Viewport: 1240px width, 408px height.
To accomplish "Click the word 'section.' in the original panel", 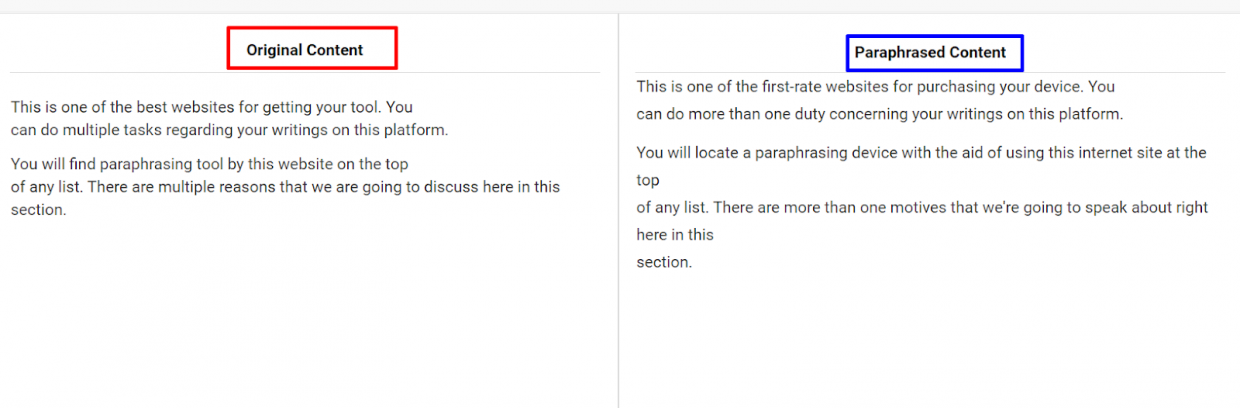I will (x=38, y=210).
